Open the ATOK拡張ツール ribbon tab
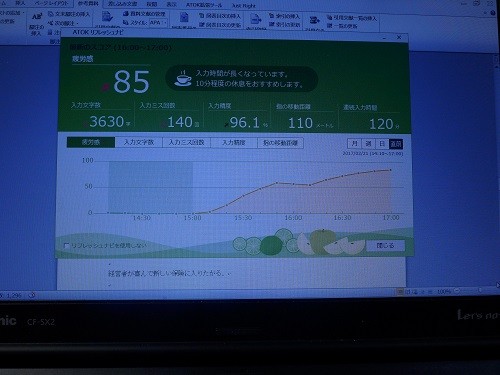500x375 pixels. pyautogui.click(x=204, y=5)
